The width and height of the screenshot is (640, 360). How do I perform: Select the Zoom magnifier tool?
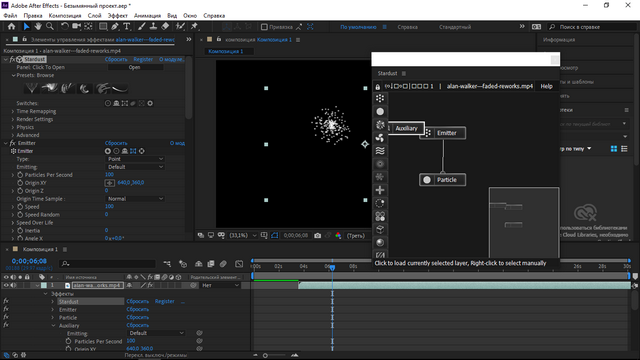tap(50, 27)
